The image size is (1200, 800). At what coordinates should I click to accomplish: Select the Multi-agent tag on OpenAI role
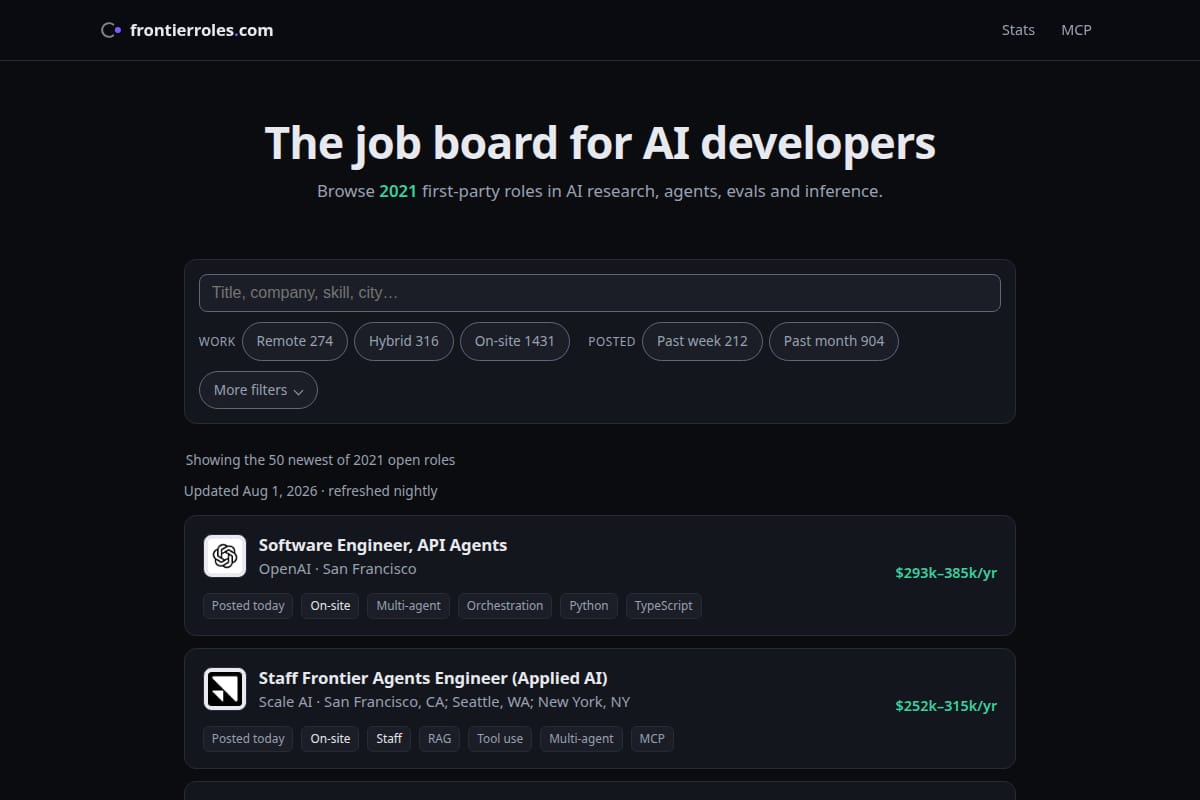tap(408, 606)
